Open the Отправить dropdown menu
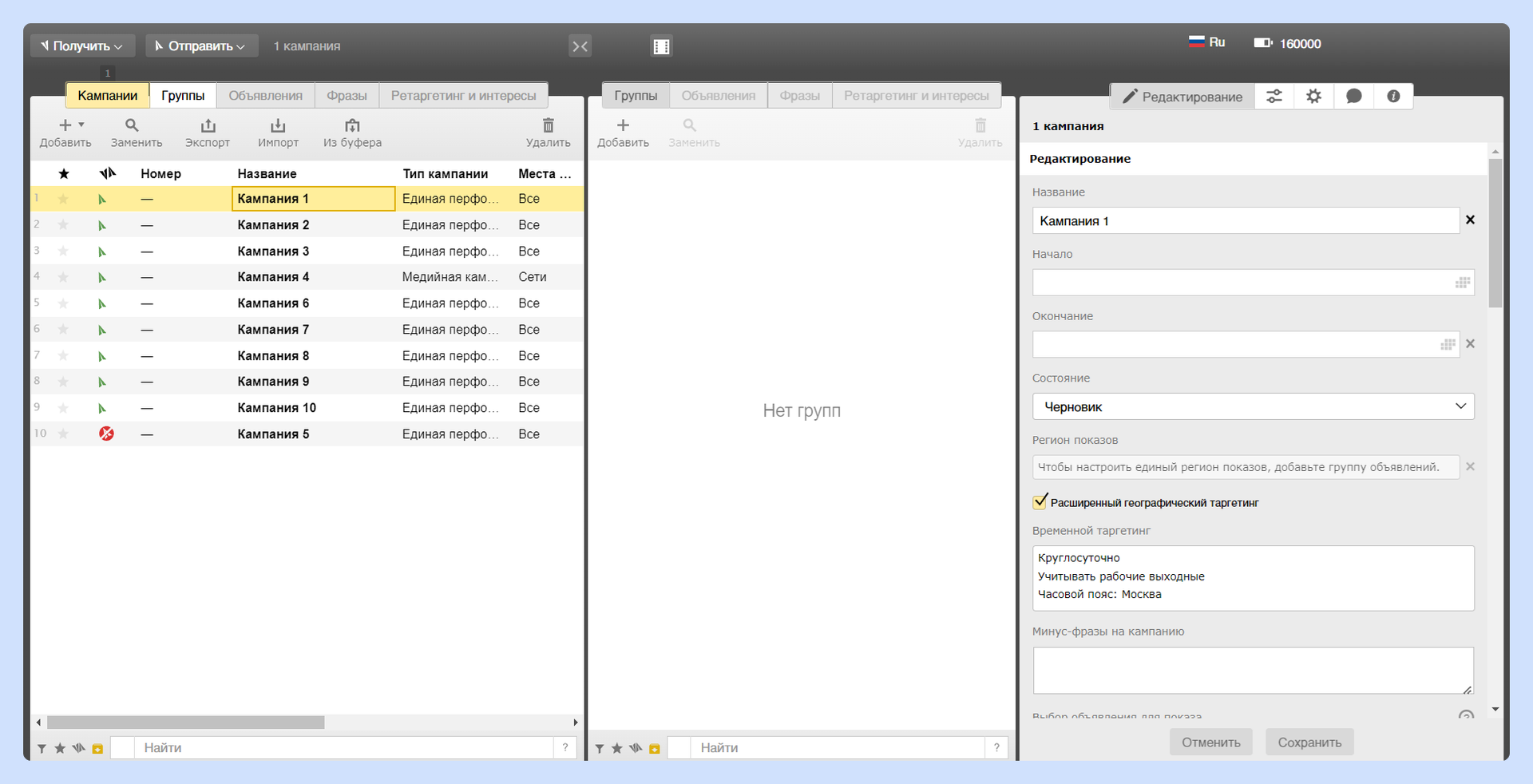This screenshot has height=784, width=1533. (x=201, y=46)
